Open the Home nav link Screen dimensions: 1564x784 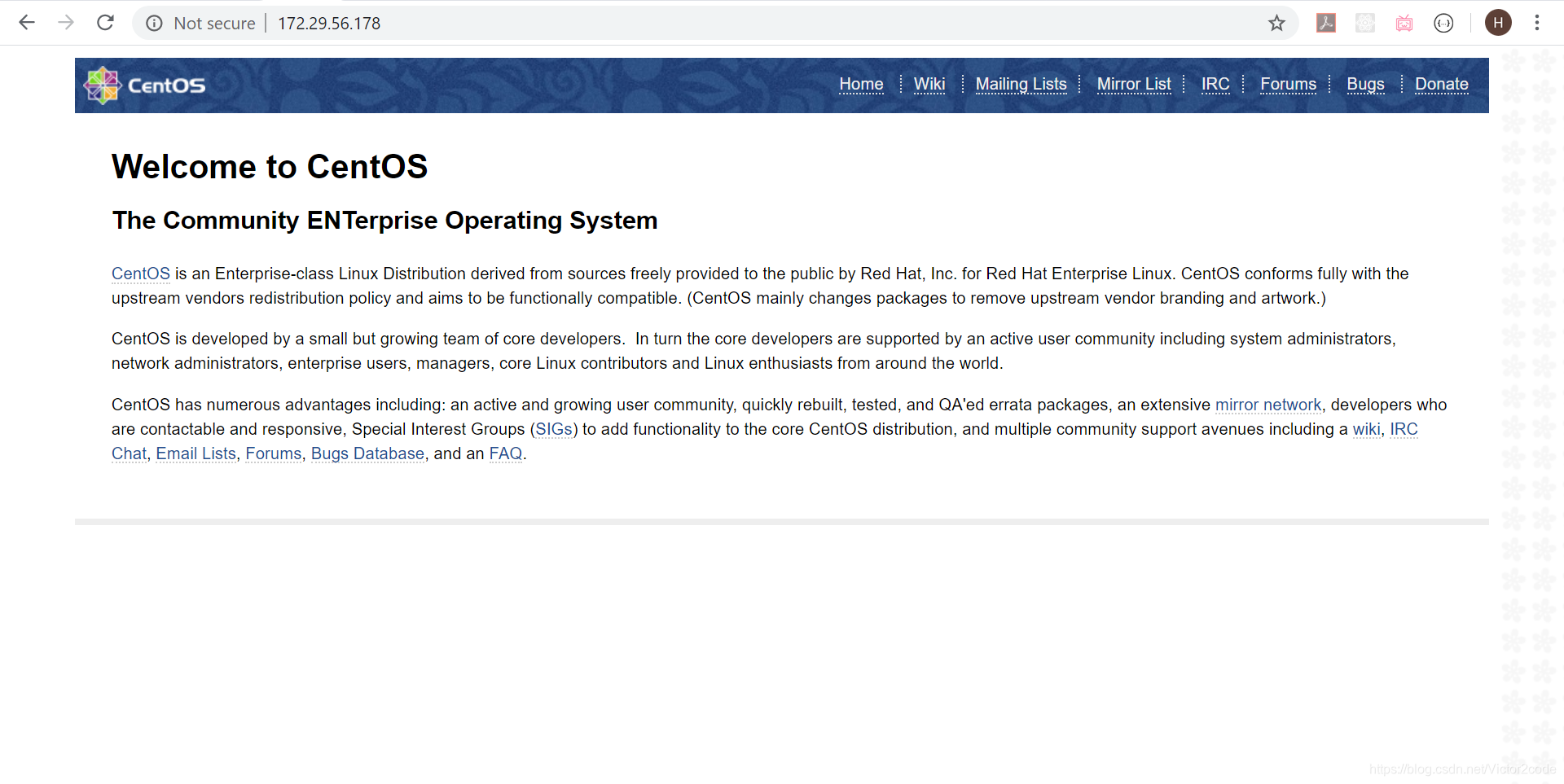pos(861,84)
